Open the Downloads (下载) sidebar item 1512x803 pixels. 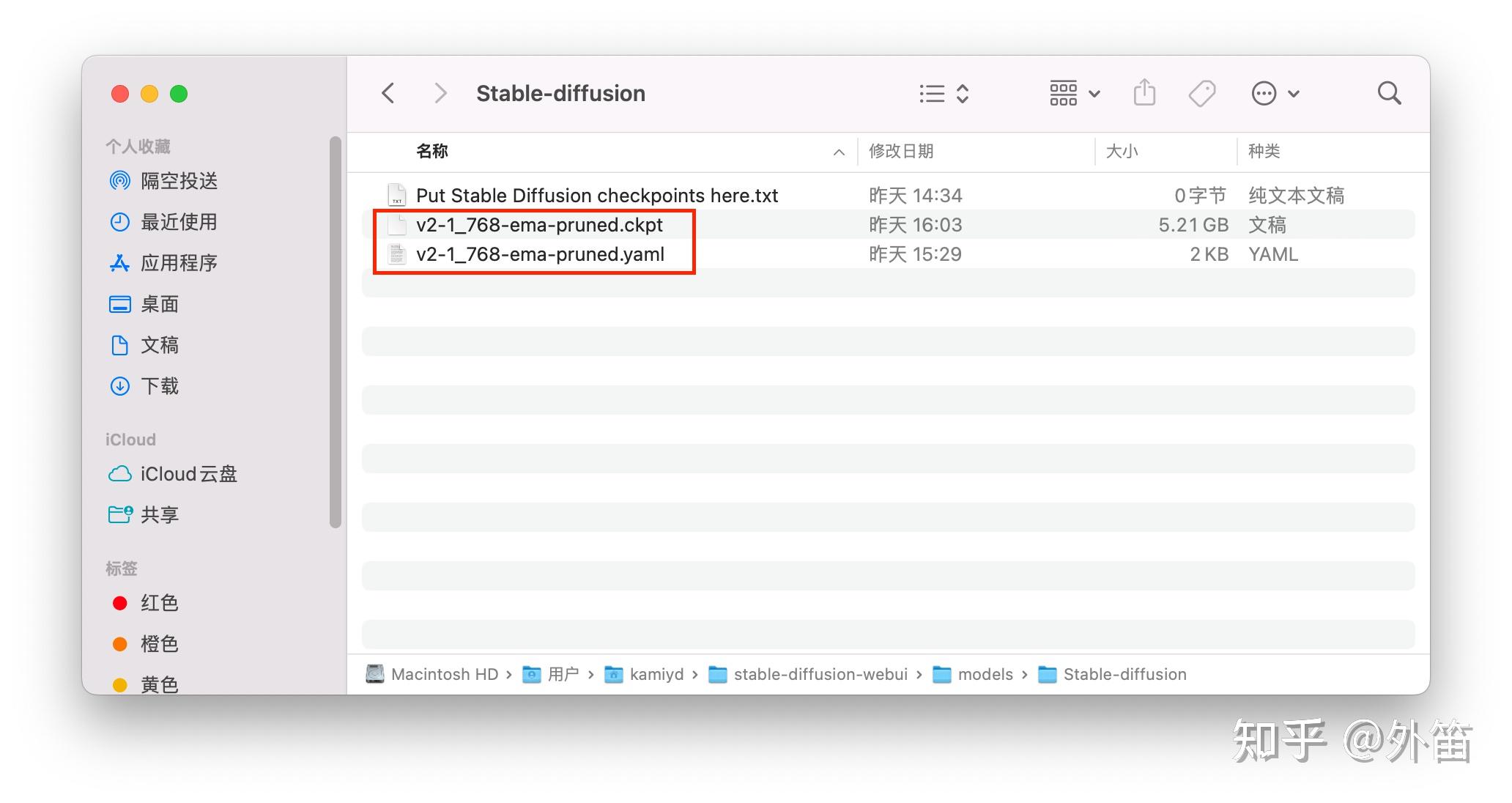(x=161, y=386)
